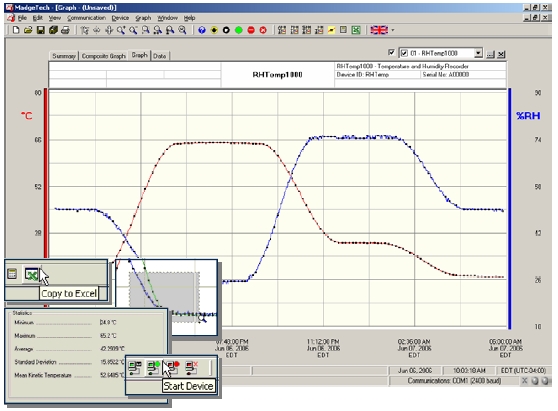
Task: Toggle the checkbox left of device selector box
Action: (391, 53)
